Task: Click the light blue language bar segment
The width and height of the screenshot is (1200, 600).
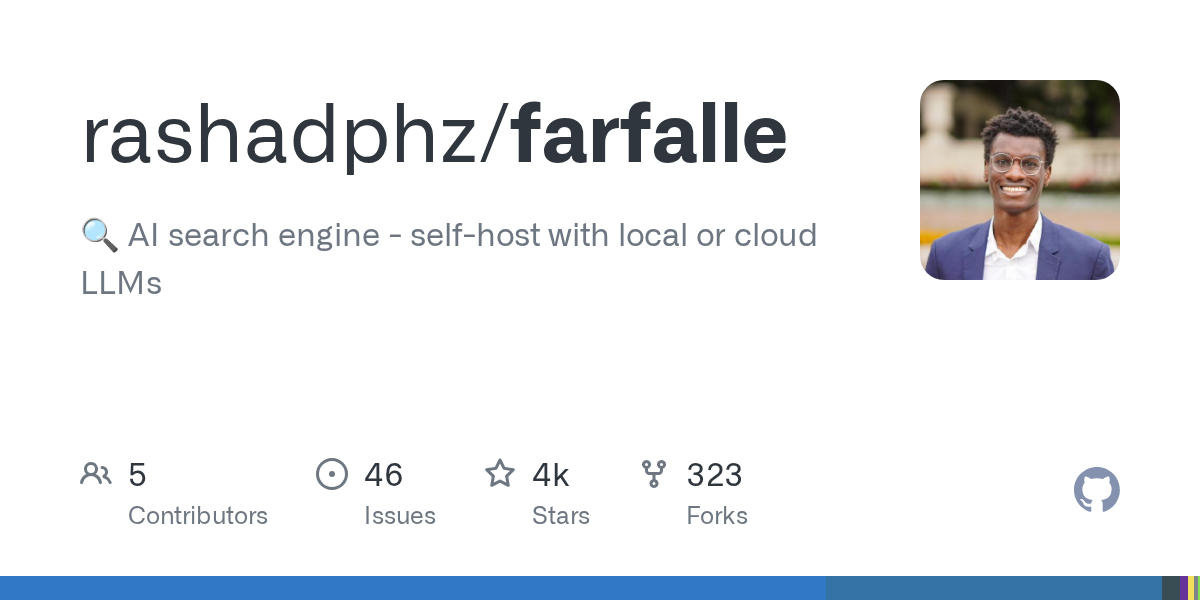Action: 413,588
